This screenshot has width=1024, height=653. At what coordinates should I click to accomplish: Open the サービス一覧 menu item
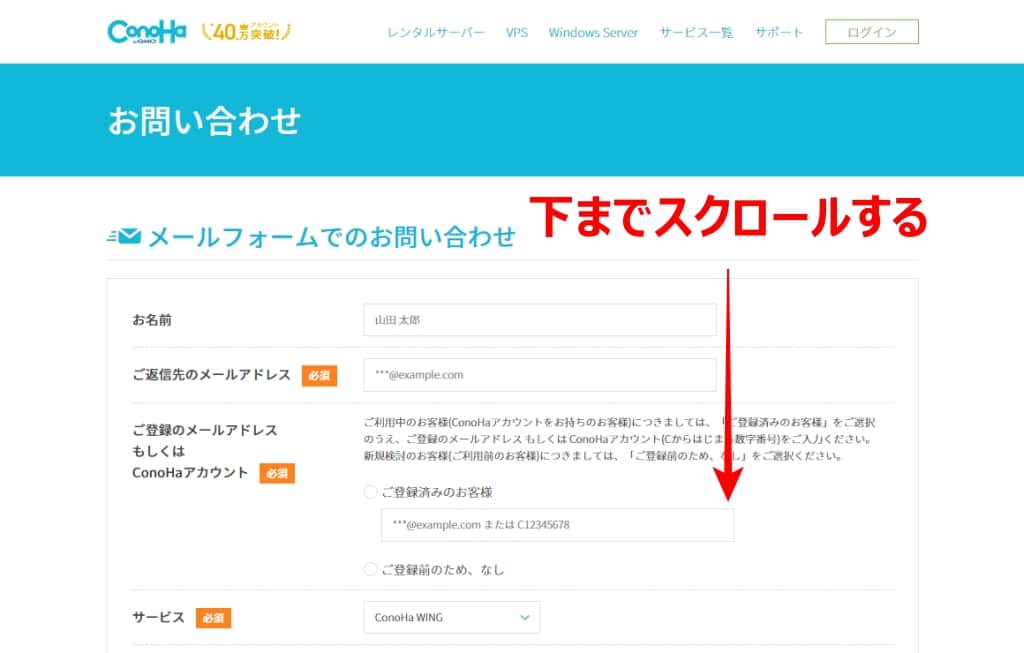tap(696, 32)
